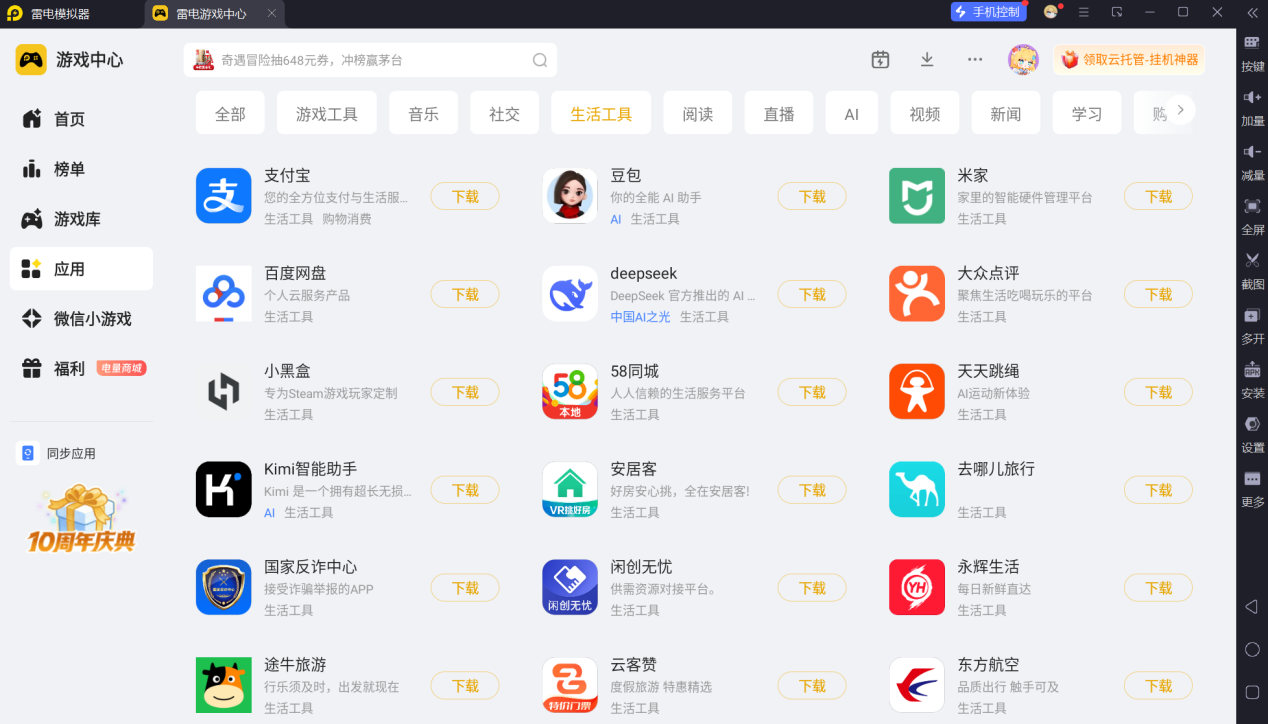The width and height of the screenshot is (1268, 724).
Task: Open the 按键 keymapping tool
Action: pos(1252,54)
